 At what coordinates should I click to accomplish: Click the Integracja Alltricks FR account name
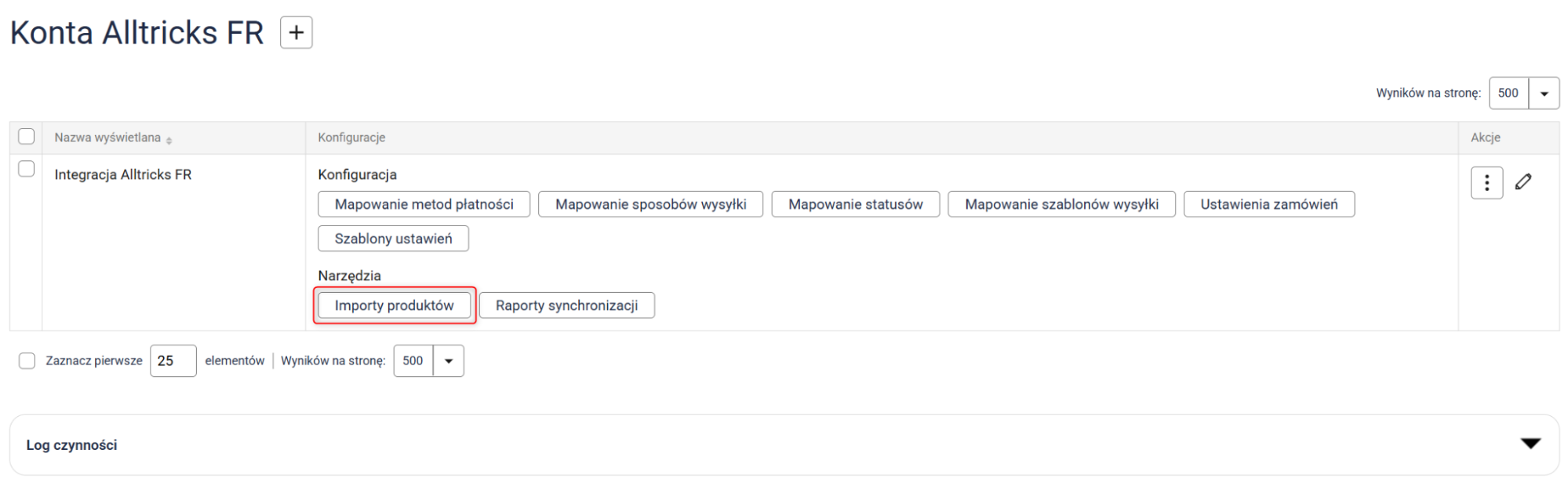point(123,175)
